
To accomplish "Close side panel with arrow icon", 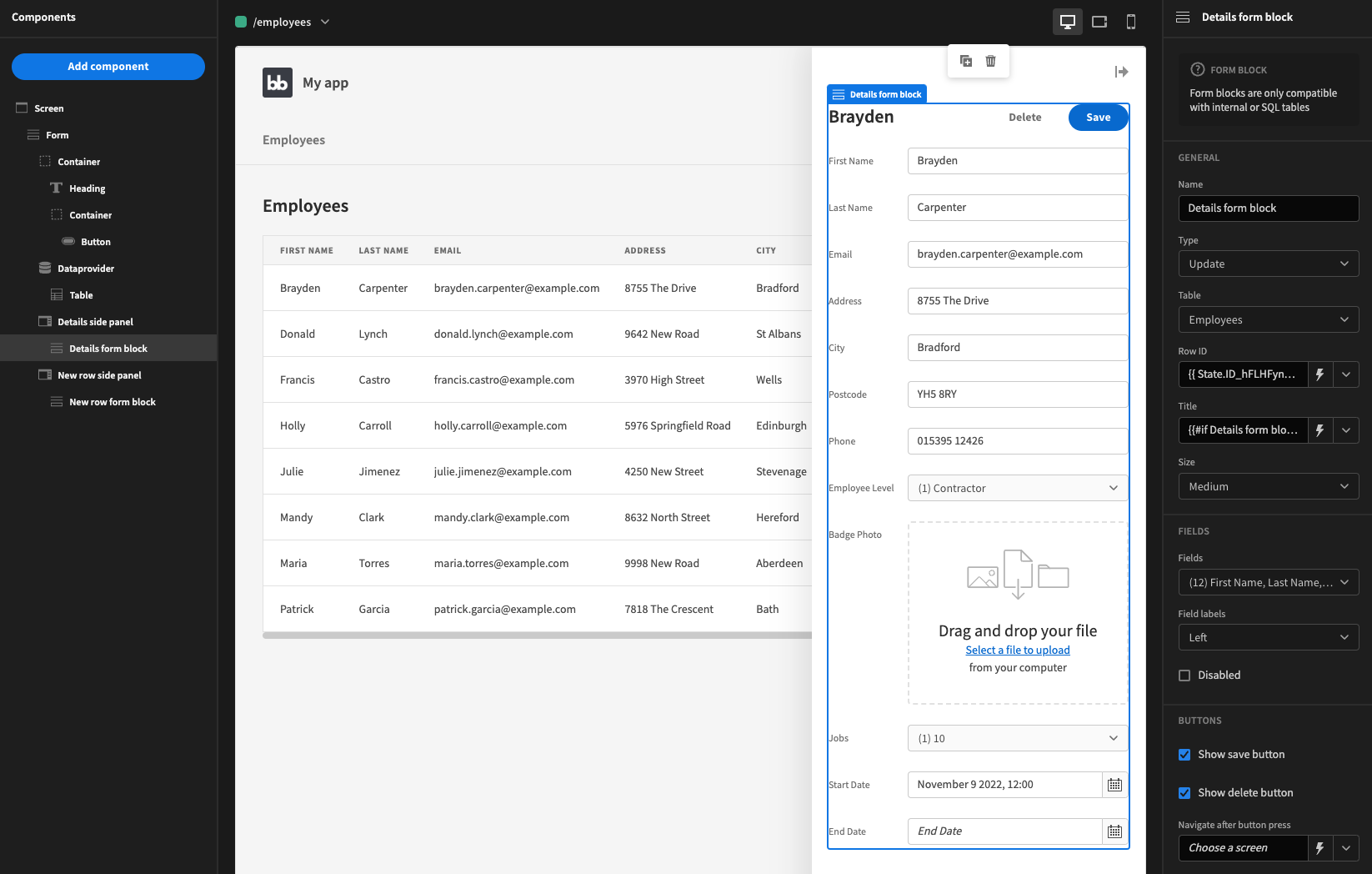I will pyautogui.click(x=1121, y=72).
